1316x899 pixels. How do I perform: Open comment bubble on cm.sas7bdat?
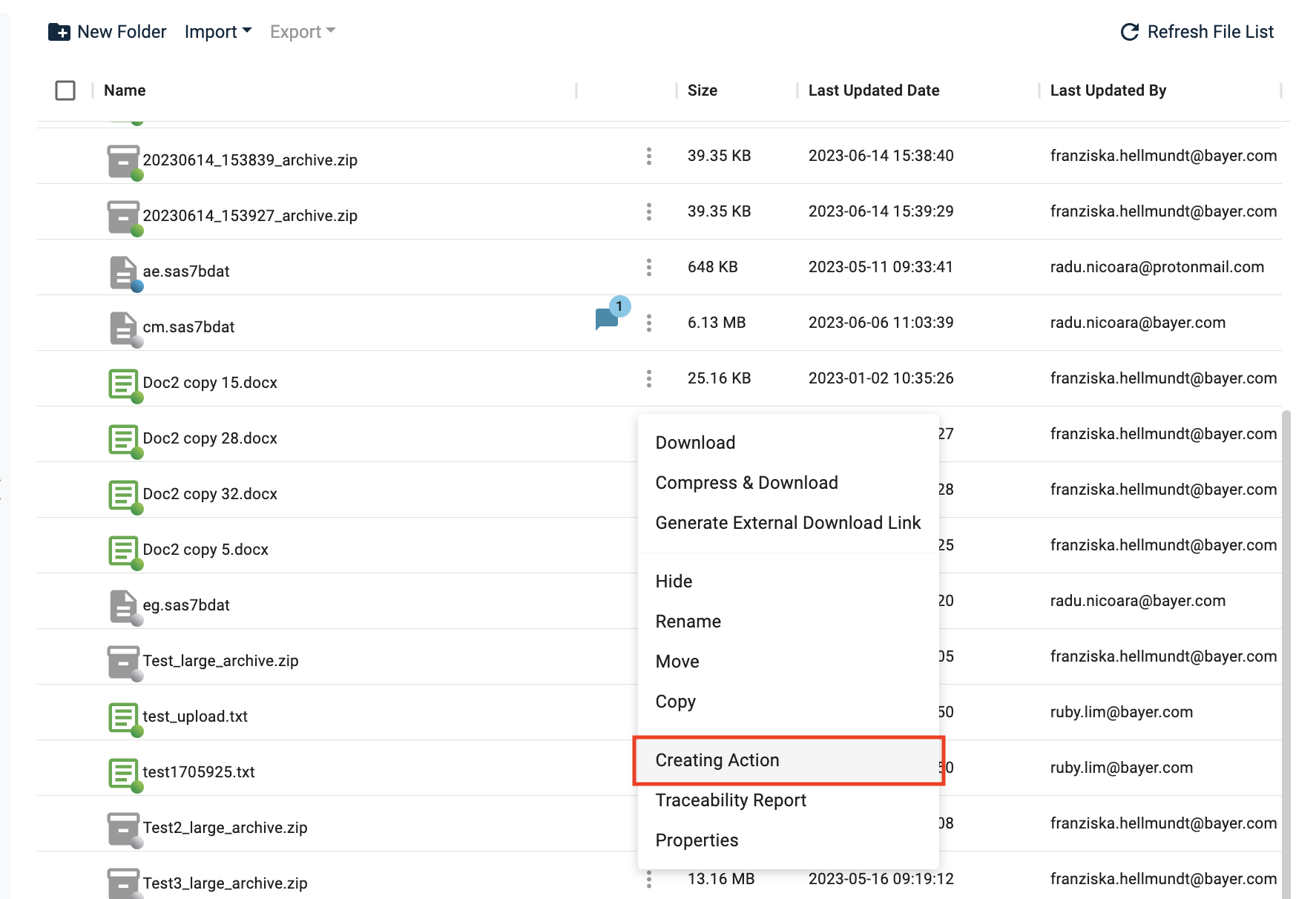[x=608, y=319]
